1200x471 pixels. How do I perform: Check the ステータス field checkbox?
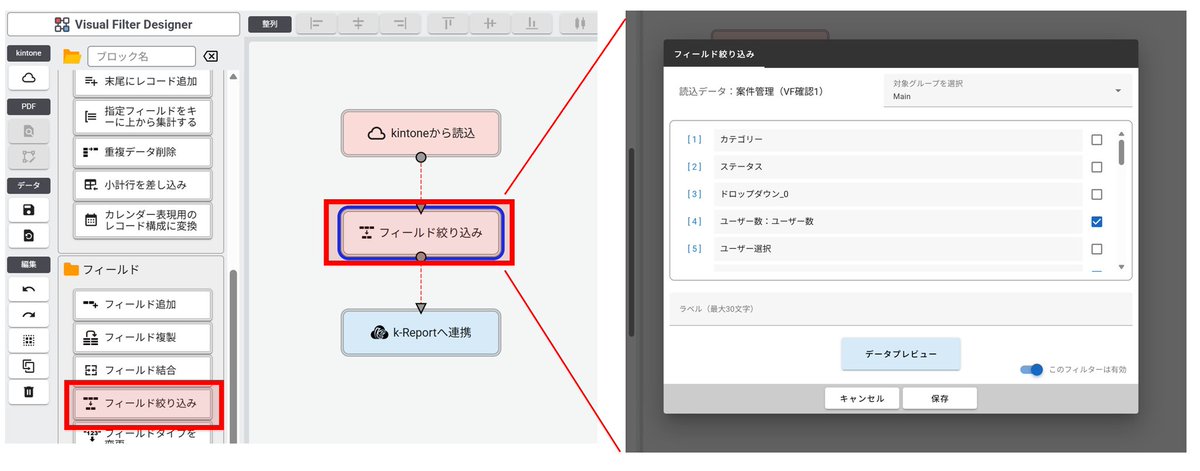click(x=1097, y=167)
